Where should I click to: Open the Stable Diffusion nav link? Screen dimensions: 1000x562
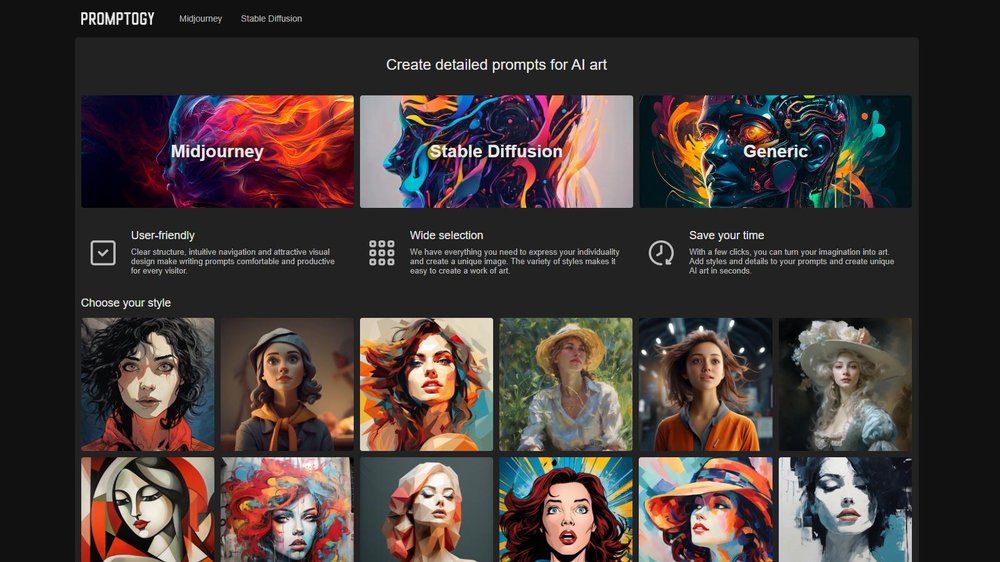click(x=271, y=18)
